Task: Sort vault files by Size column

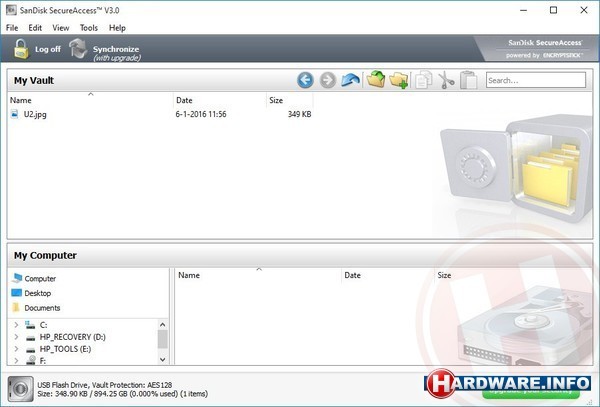Action: [290, 100]
